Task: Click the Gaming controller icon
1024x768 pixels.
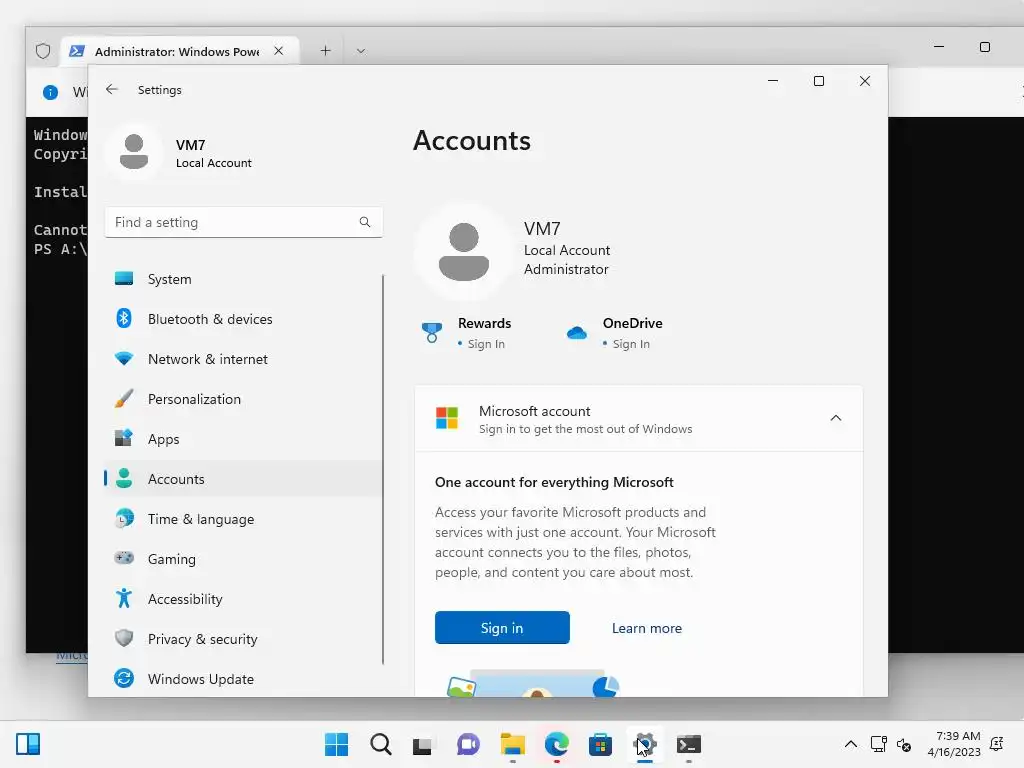Action: coord(123,558)
